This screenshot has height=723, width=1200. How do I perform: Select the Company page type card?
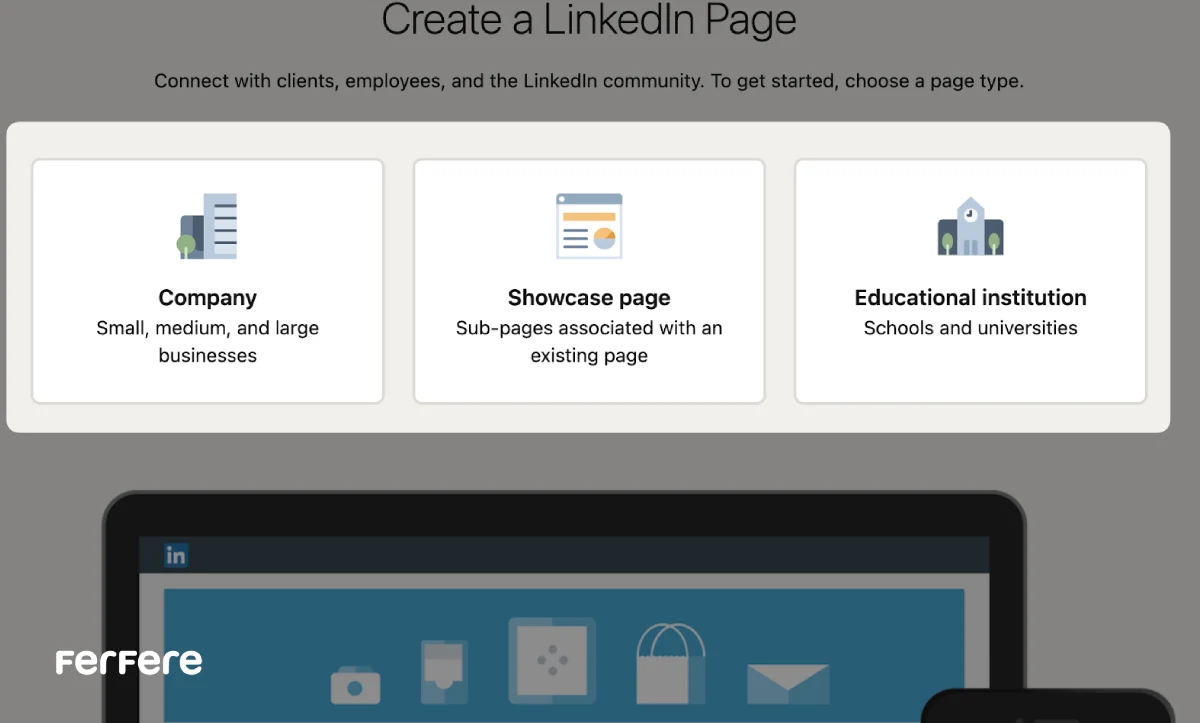pyautogui.click(x=208, y=281)
